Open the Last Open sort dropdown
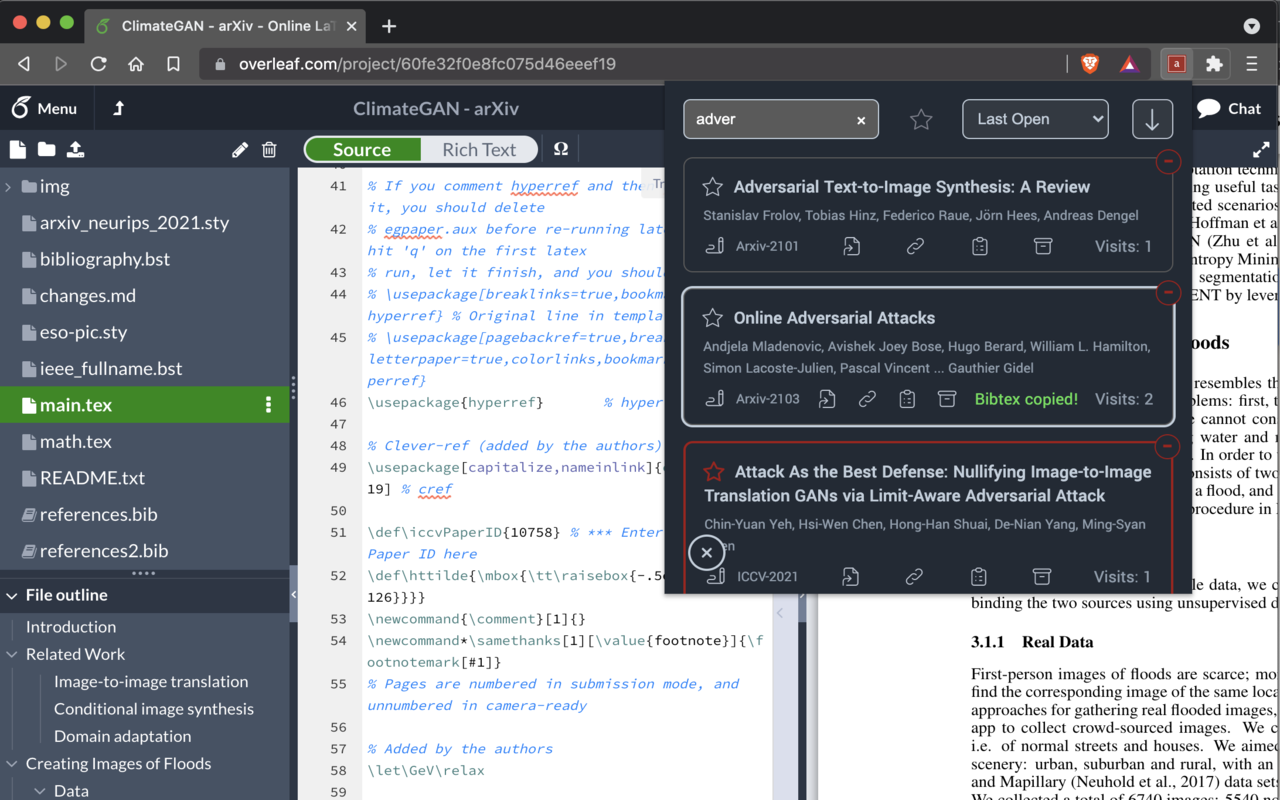Screen dimensions: 1280x800 click(x=1035, y=119)
